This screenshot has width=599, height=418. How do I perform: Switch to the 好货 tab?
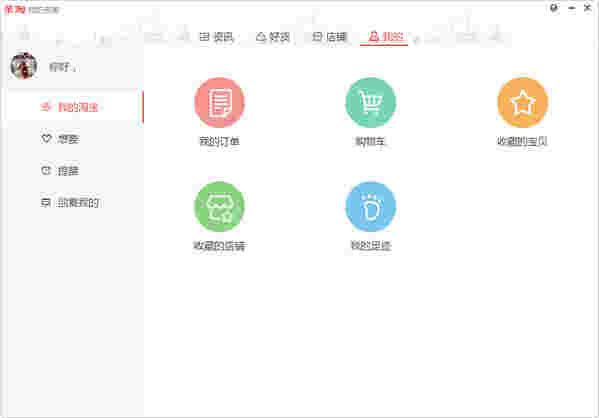(x=273, y=37)
